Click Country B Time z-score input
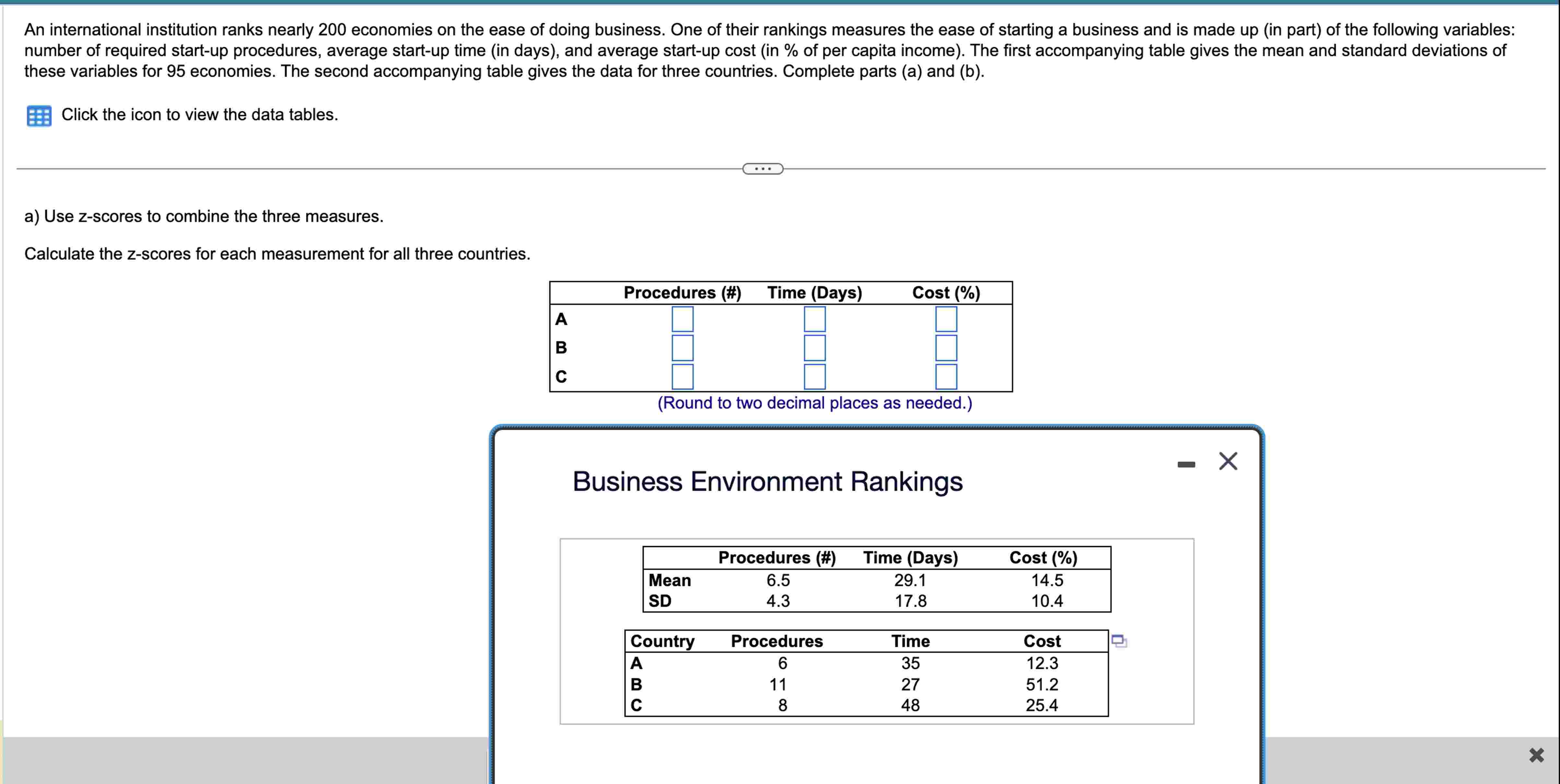 tap(814, 348)
